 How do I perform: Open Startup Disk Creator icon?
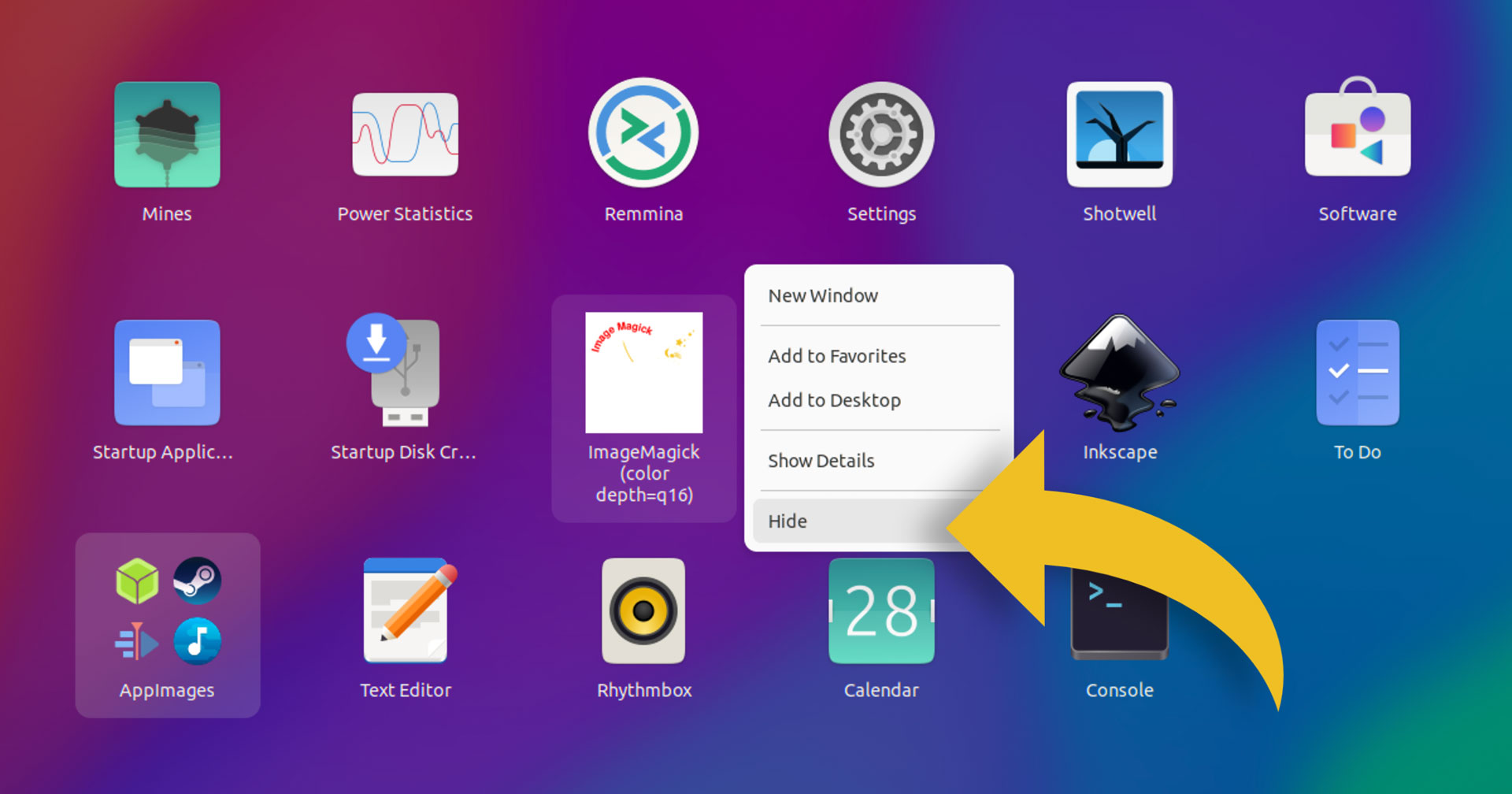[394, 369]
